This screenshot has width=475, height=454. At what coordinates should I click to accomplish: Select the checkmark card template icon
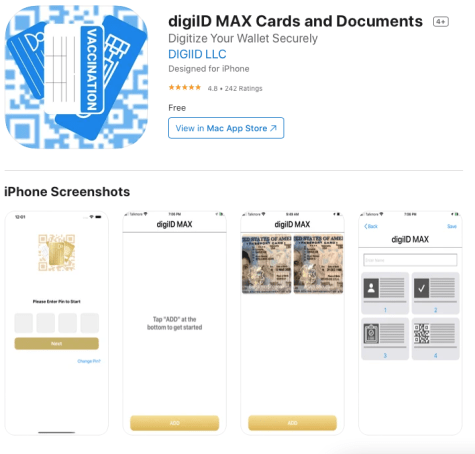(x=422, y=288)
